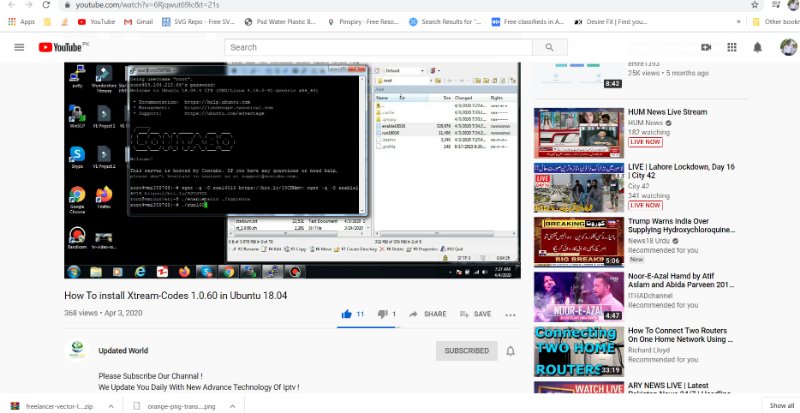
Task: Open the Updated World channel name
Action: [123, 351]
